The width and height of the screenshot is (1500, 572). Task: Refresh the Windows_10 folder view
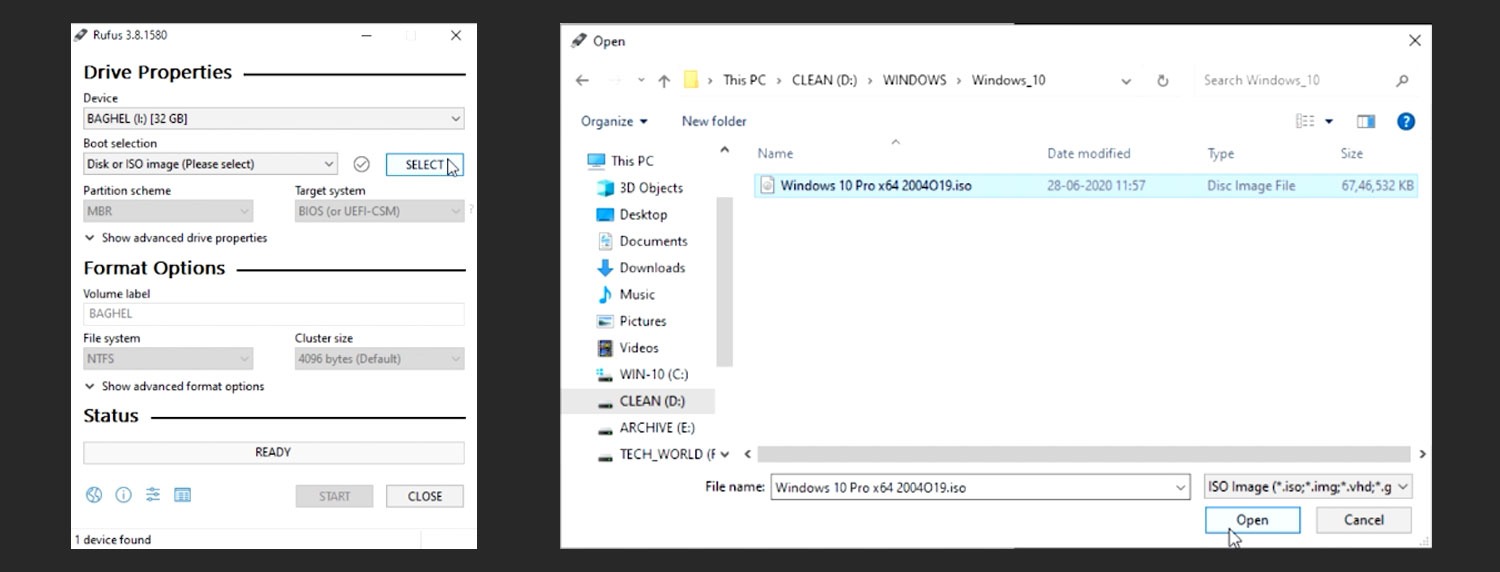[1163, 80]
